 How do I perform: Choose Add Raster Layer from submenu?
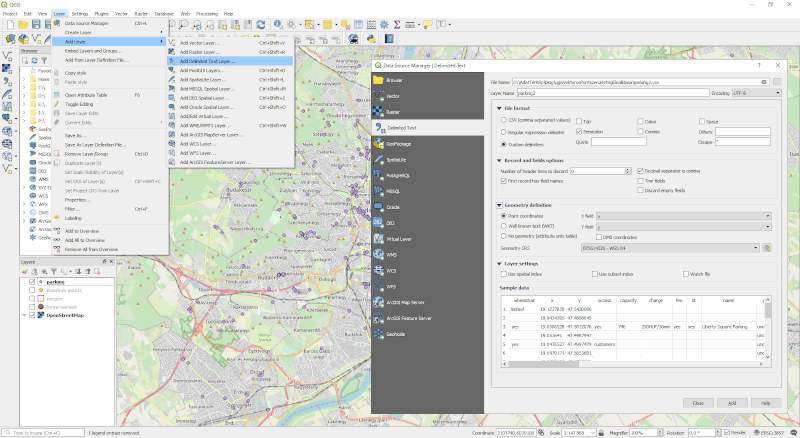231,52
